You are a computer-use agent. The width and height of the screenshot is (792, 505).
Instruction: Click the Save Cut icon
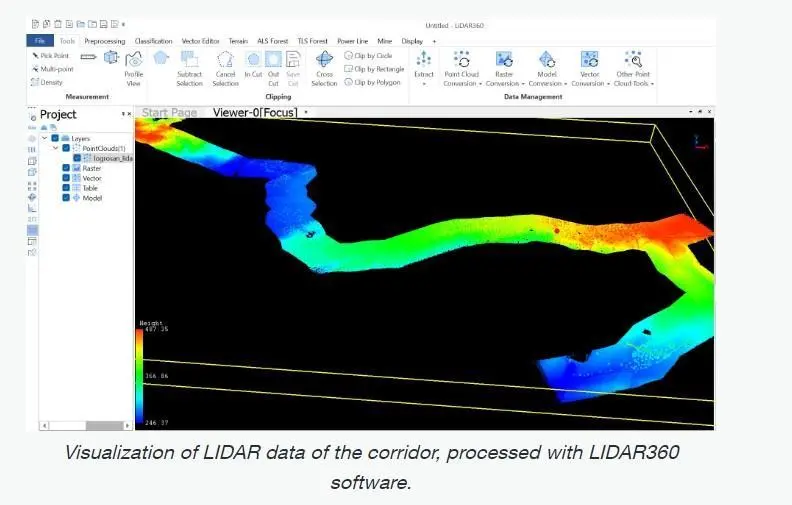tap(293, 69)
